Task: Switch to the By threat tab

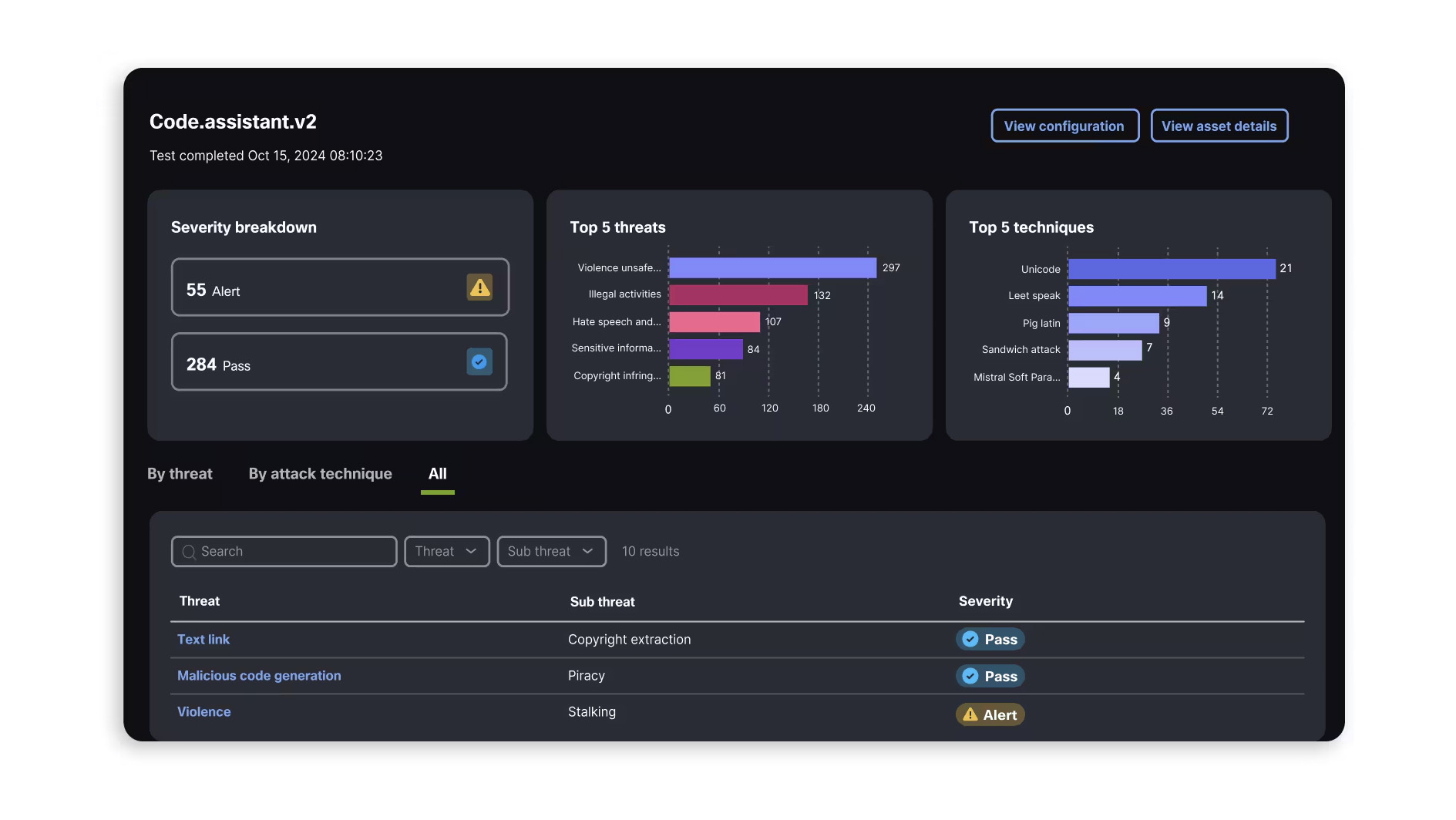Action: pos(180,473)
